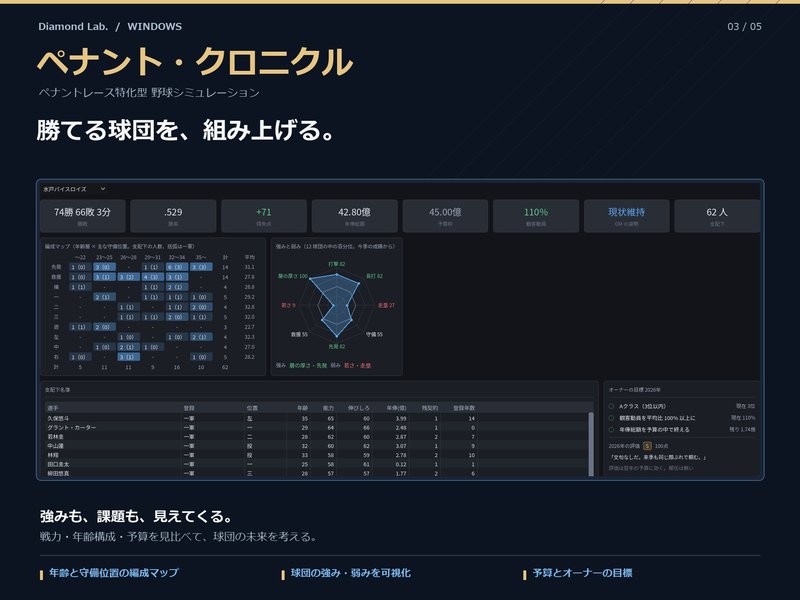Click the roster table vertical scrollbar
Image resolution: width=800 pixels, height=600 pixels.
pos(591,444)
